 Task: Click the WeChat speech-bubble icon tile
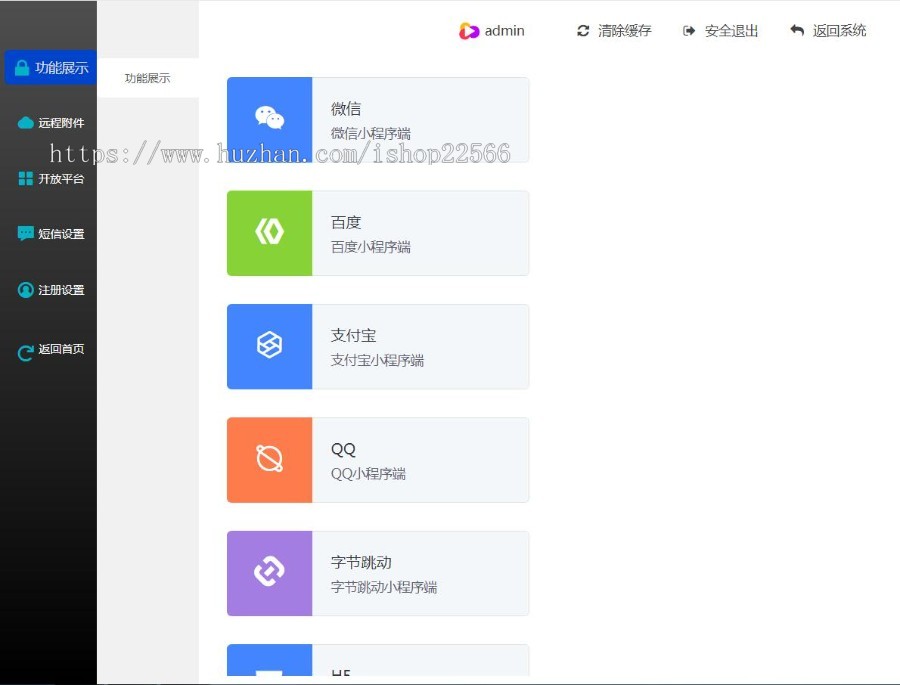click(269, 119)
